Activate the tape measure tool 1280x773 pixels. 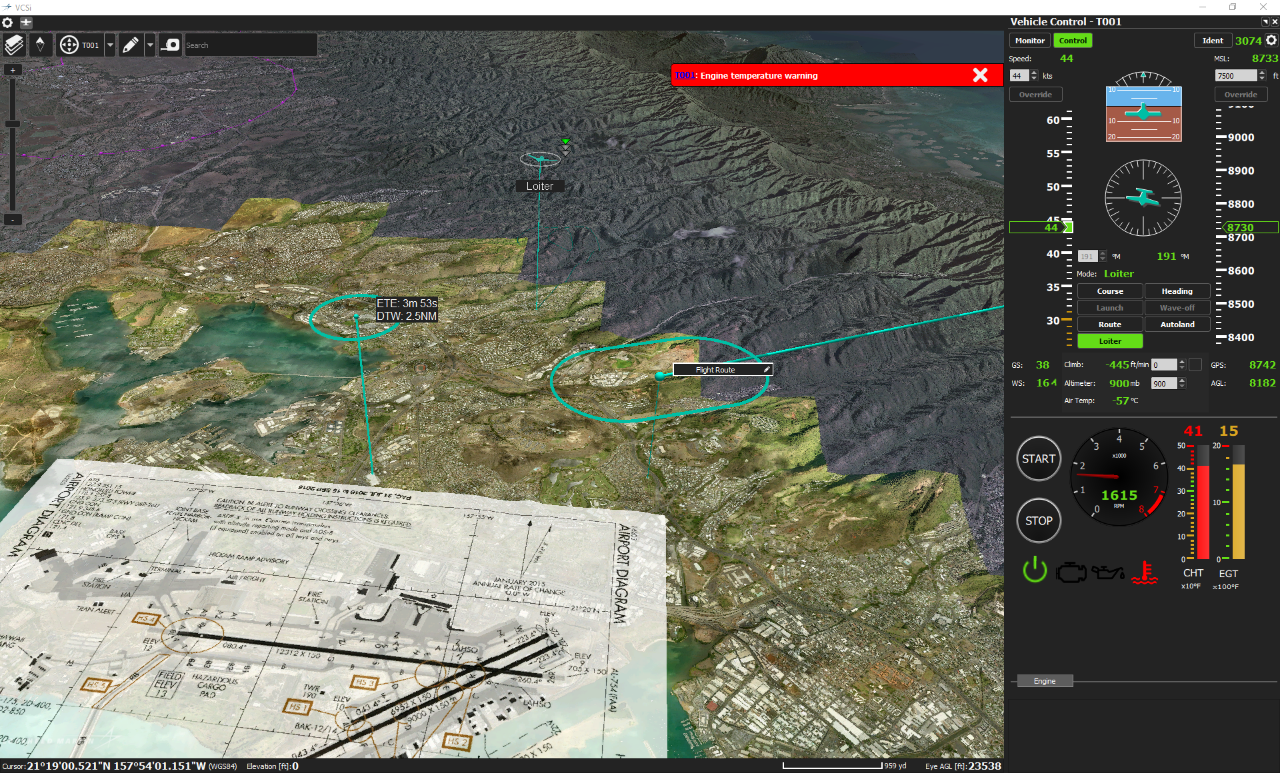click(x=170, y=45)
